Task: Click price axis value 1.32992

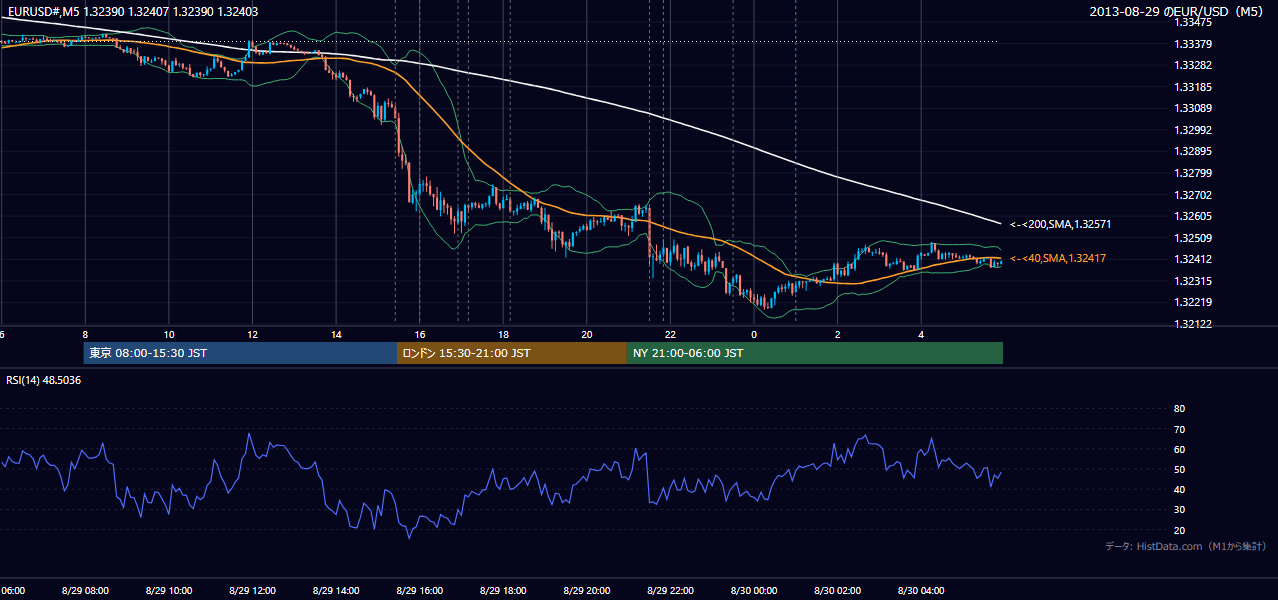Action: (1193, 130)
